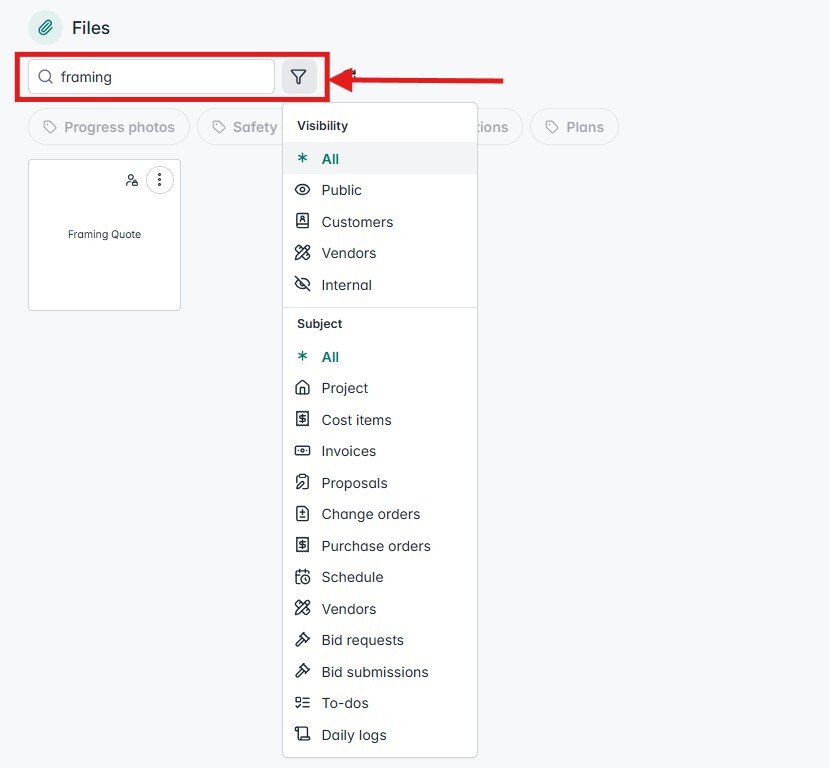
Task: Select the Safety tag chip
Action: (x=246, y=127)
